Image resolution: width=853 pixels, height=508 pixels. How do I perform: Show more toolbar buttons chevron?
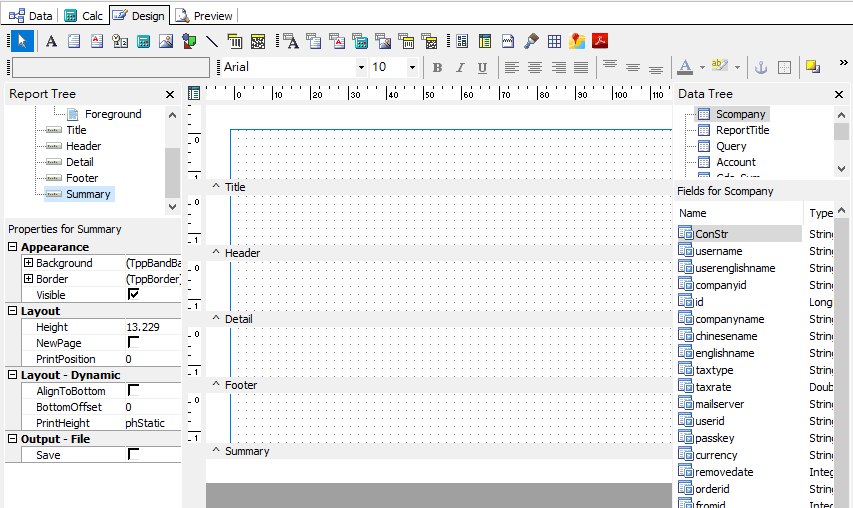point(844,63)
